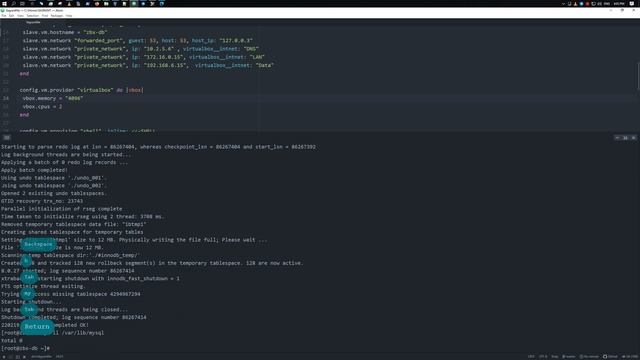The height and width of the screenshot is (360, 640).
Task: Open the Word icon in taskbar
Action: pos(88,3)
